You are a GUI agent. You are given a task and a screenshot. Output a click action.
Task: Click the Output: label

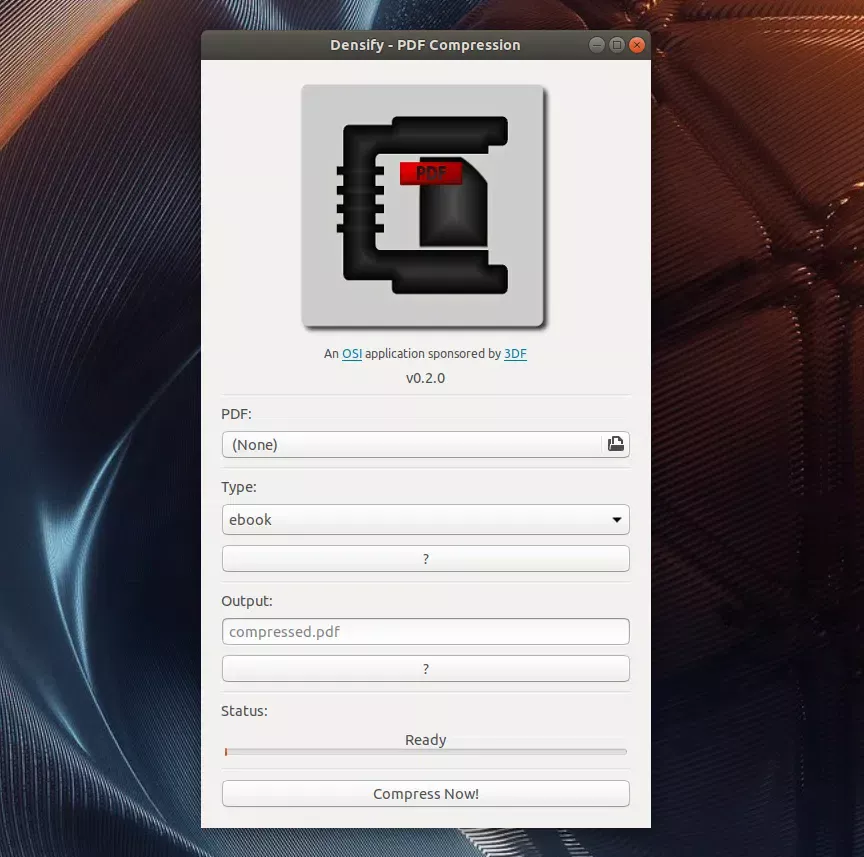coord(247,601)
